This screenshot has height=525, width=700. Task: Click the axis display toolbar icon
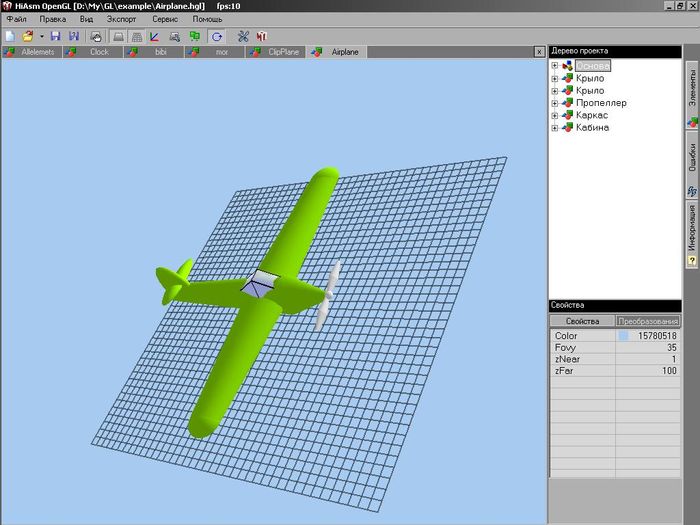coord(155,36)
